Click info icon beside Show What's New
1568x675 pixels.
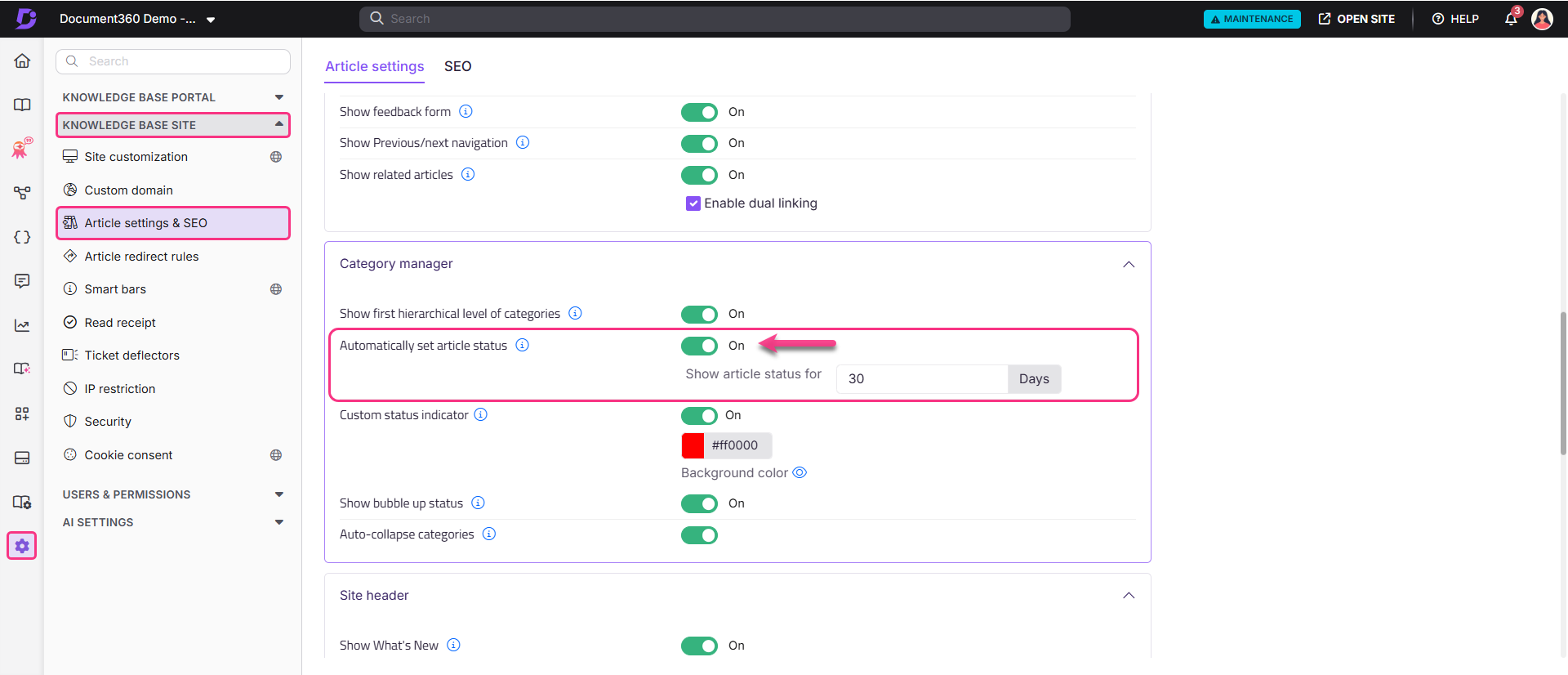454,645
